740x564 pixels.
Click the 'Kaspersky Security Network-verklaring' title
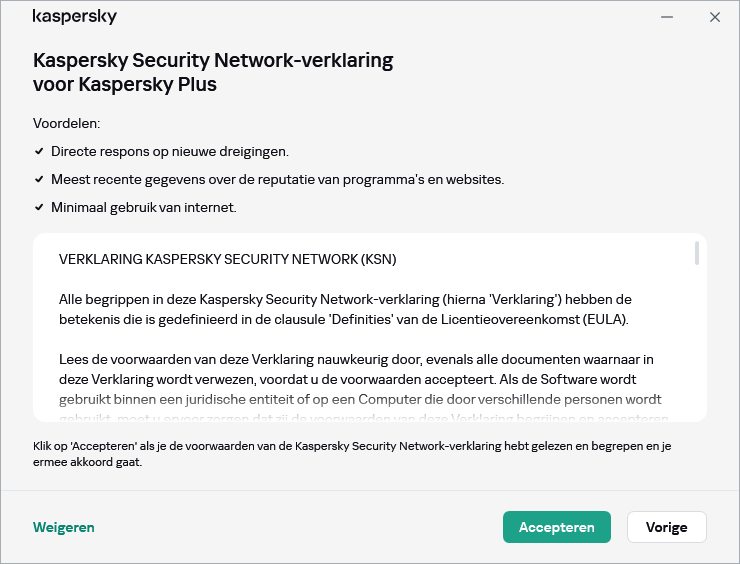click(x=213, y=72)
